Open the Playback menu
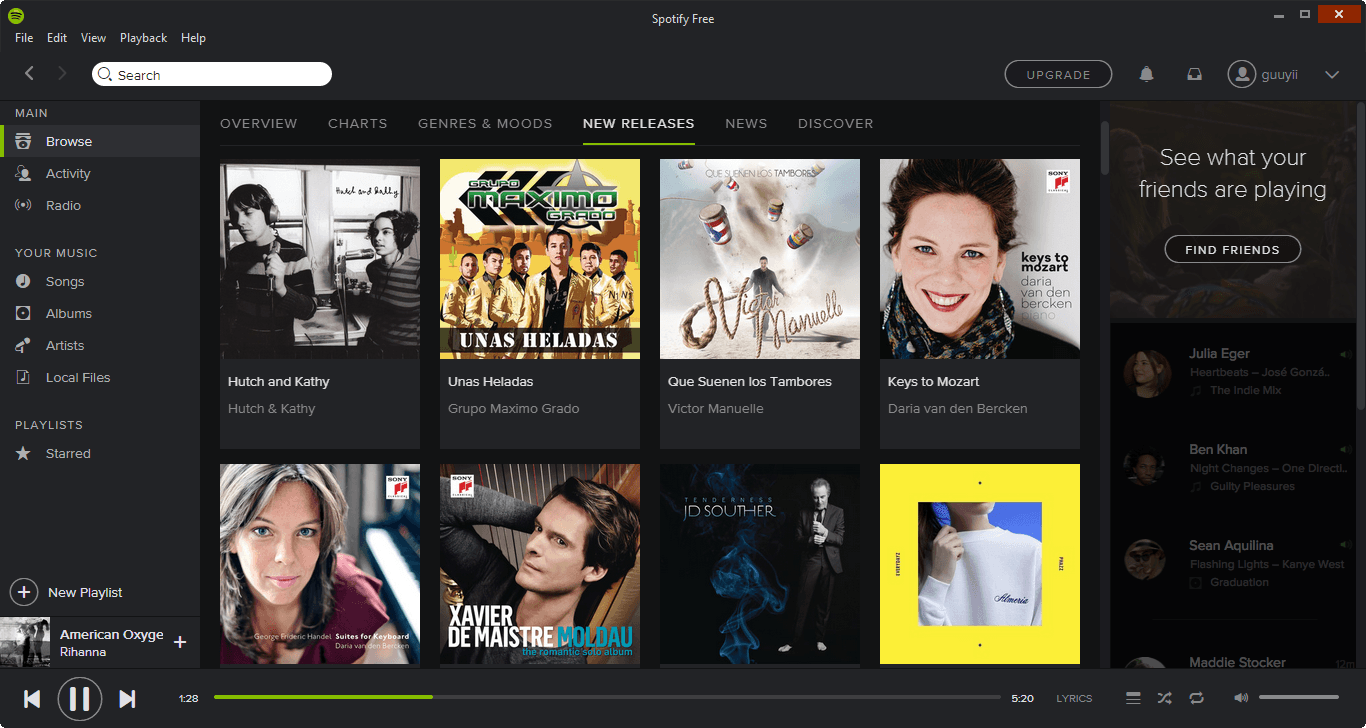The image size is (1366, 728). tap(144, 38)
